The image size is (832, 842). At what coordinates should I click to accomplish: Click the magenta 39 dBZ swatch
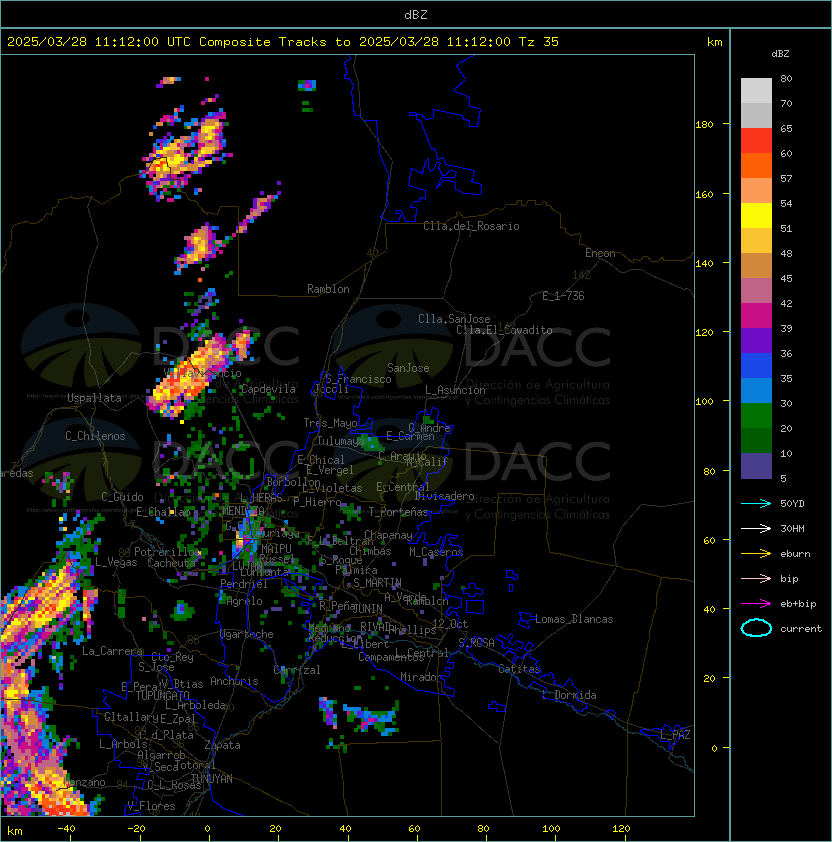tap(756, 316)
